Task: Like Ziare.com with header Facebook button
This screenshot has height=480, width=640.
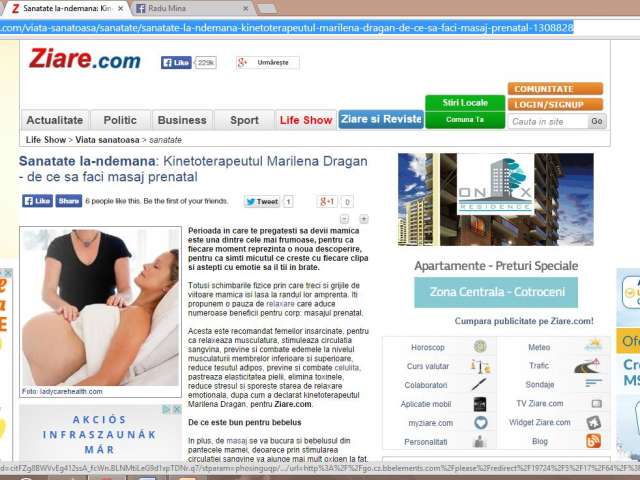Action: tap(176, 62)
